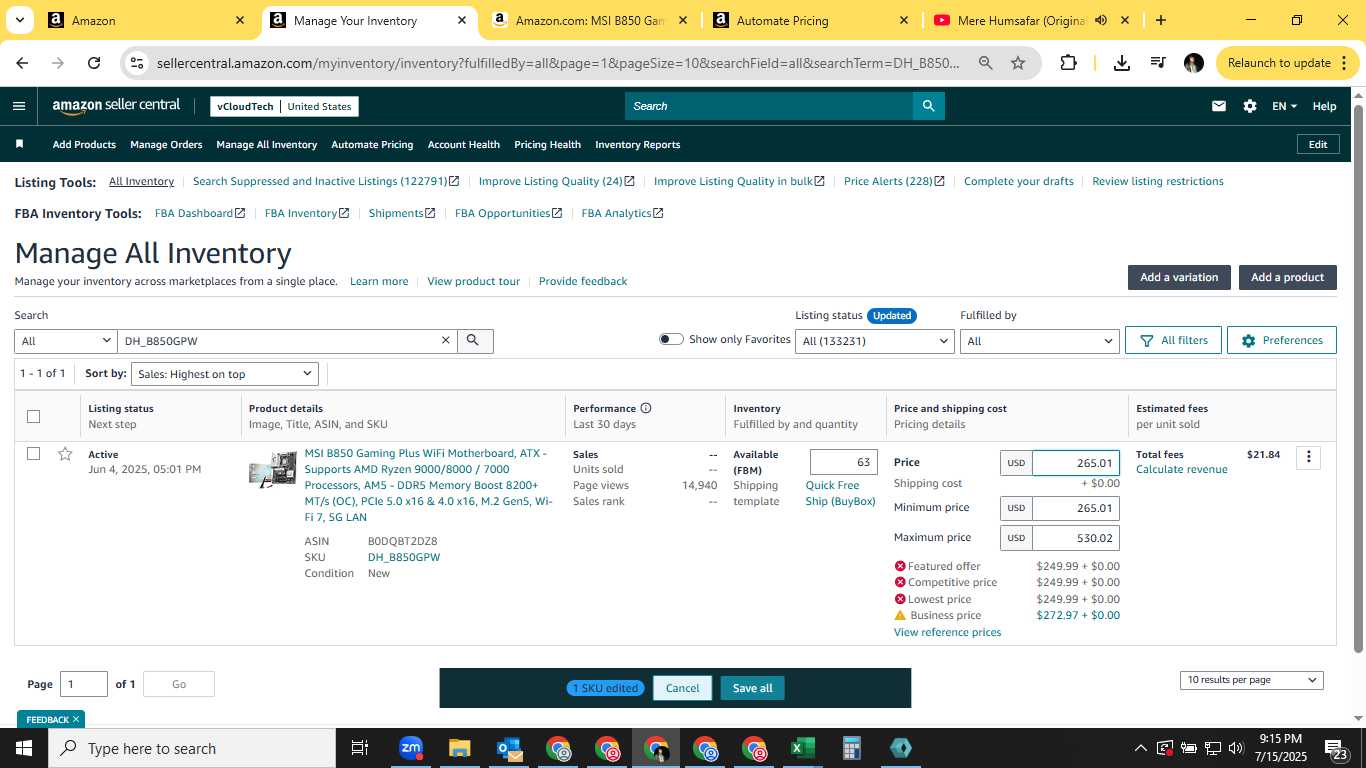Click the Cancel button
This screenshot has width=1366, height=768.
(x=683, y=688)
